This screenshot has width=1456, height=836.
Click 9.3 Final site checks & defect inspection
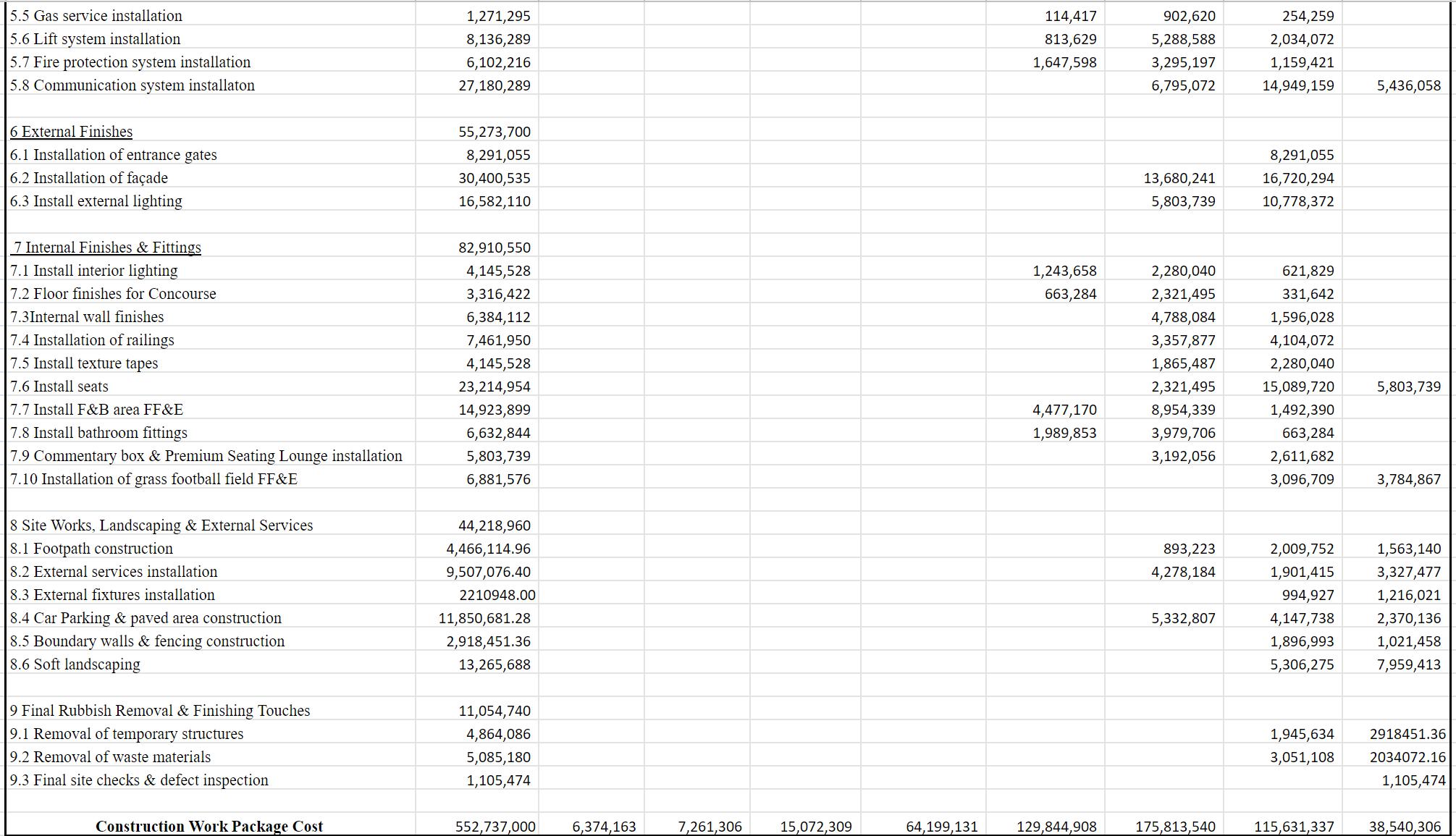point(139,780)
